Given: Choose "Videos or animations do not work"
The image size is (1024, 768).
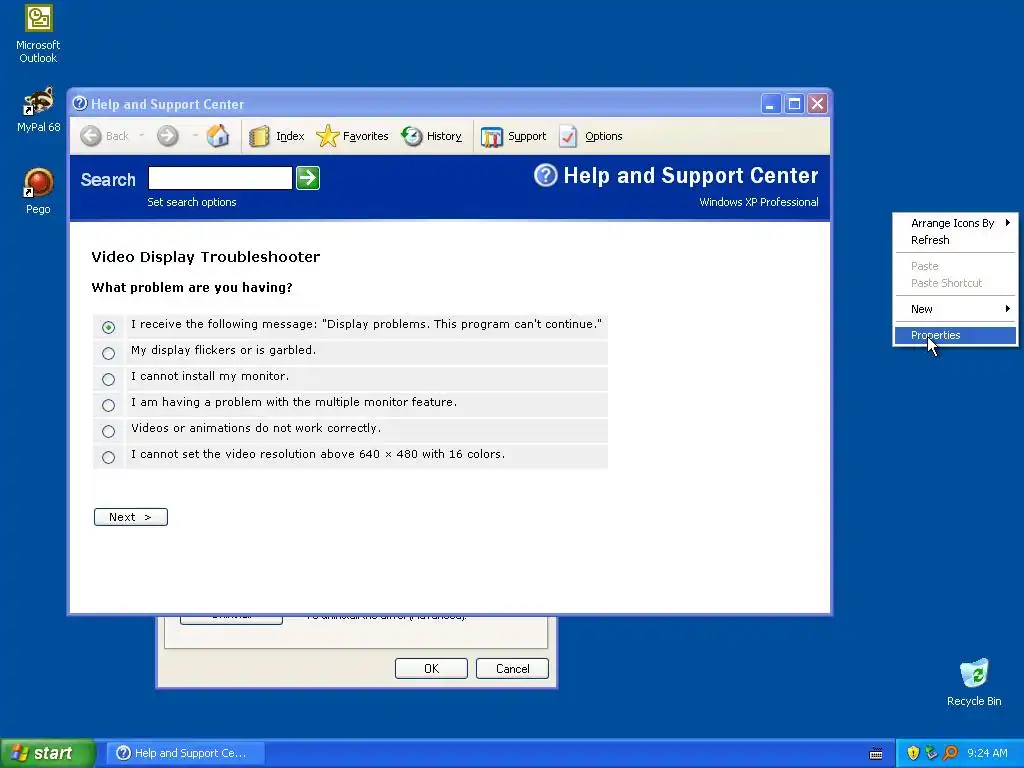Looking at the screenshot, I should click(x=108, y=432).
